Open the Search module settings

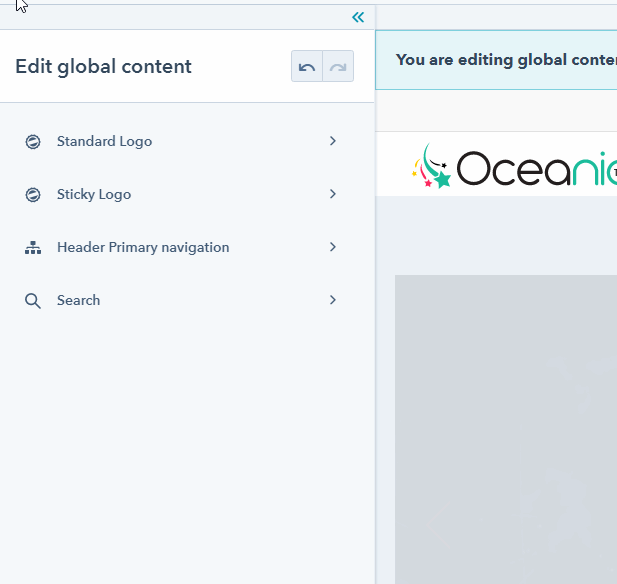[x=78, y=301]
